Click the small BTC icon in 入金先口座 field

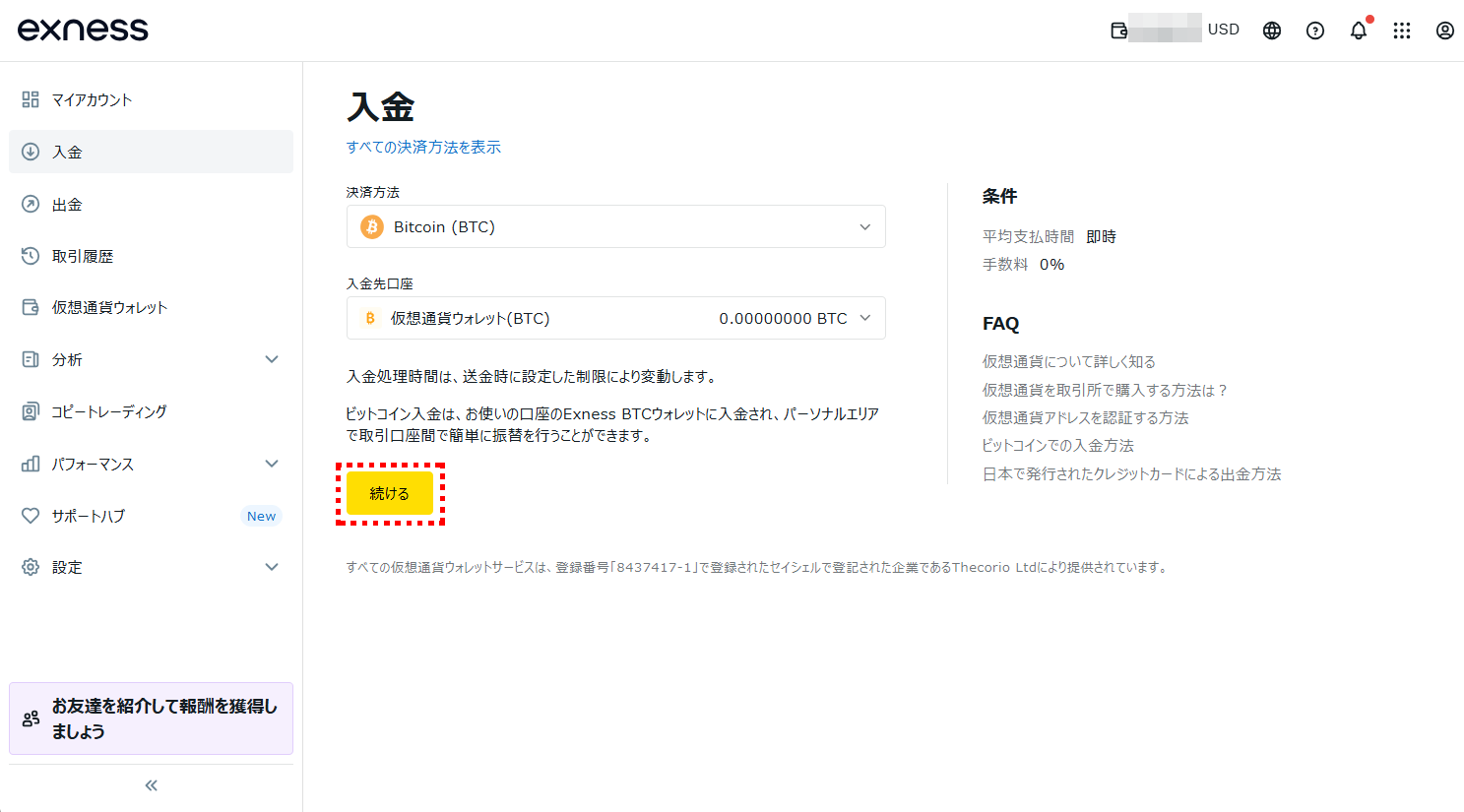coord(370,318)
